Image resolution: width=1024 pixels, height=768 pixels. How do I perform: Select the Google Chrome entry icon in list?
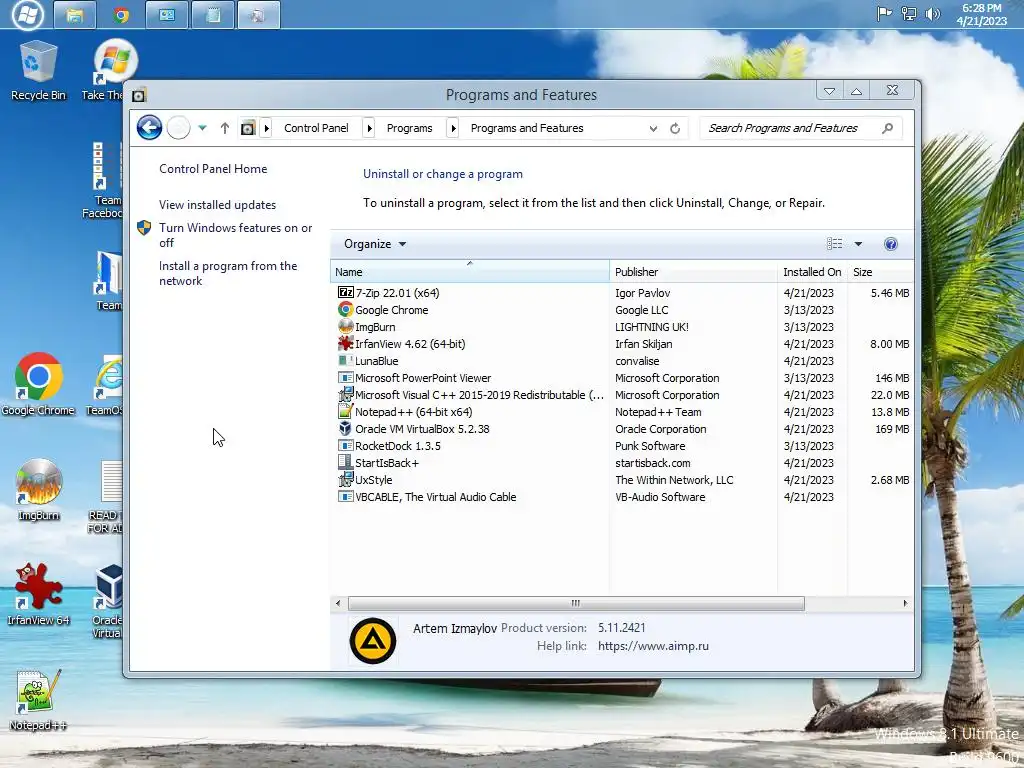click(x=345, y=310)
